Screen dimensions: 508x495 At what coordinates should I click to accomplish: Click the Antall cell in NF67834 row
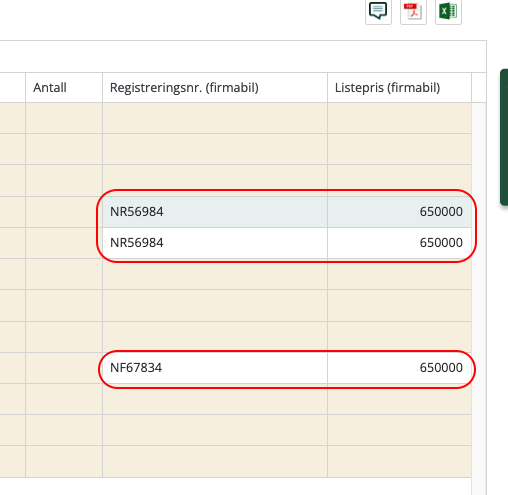click(x=64, y=368)
